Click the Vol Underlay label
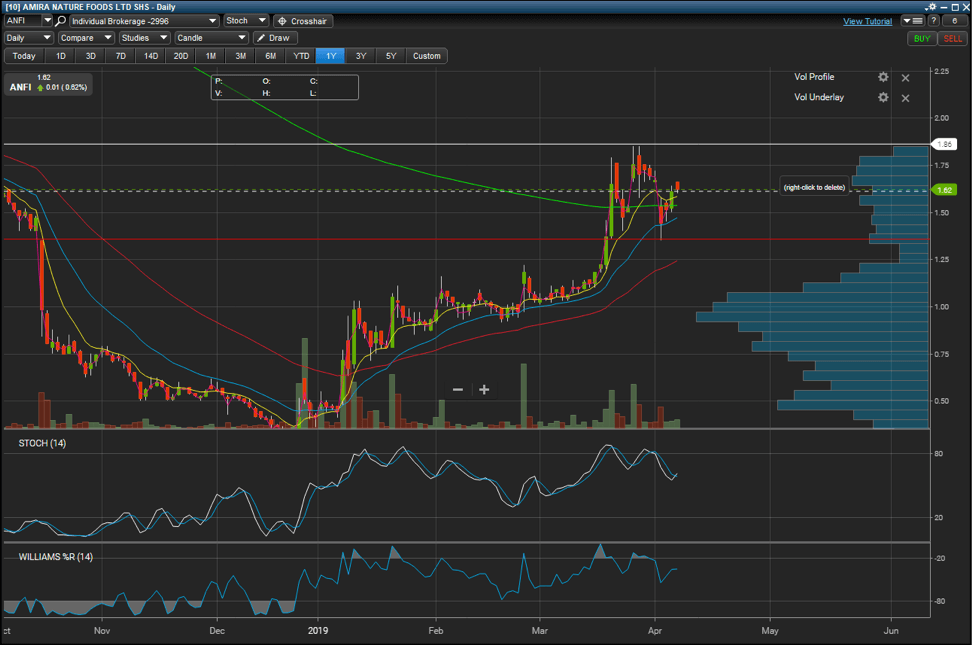This screenshot has width=972, height=645. [x=819, y=97]
